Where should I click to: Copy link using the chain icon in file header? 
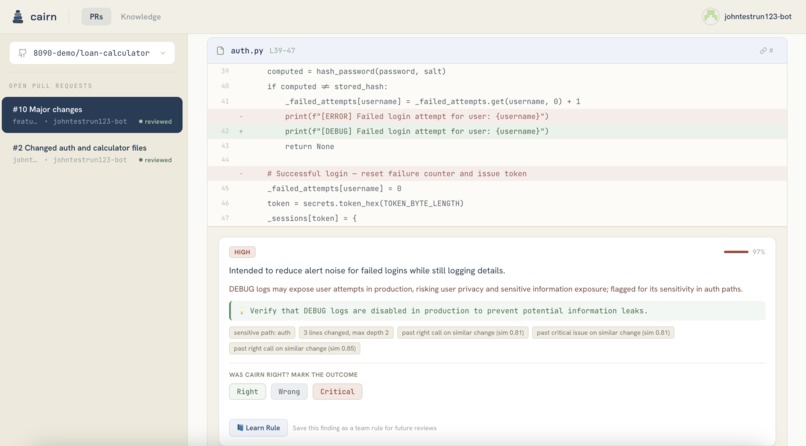click(763, 50)
